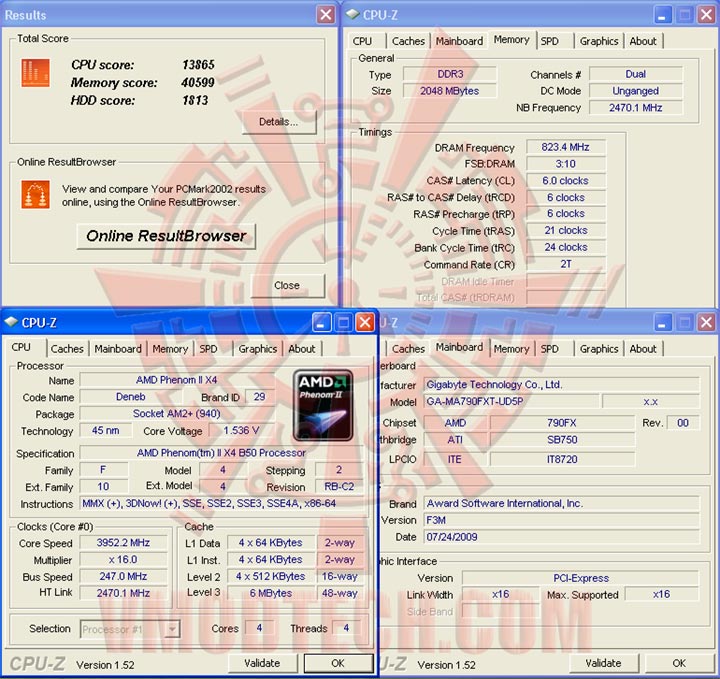Select Graphics tab in CPU window
The height and width of the screenshot is (679, 720).
click(258, 349)
